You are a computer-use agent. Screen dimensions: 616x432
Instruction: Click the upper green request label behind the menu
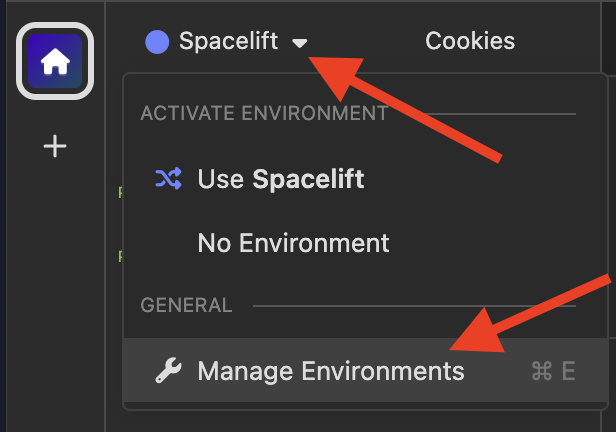[x=120, y=192]
